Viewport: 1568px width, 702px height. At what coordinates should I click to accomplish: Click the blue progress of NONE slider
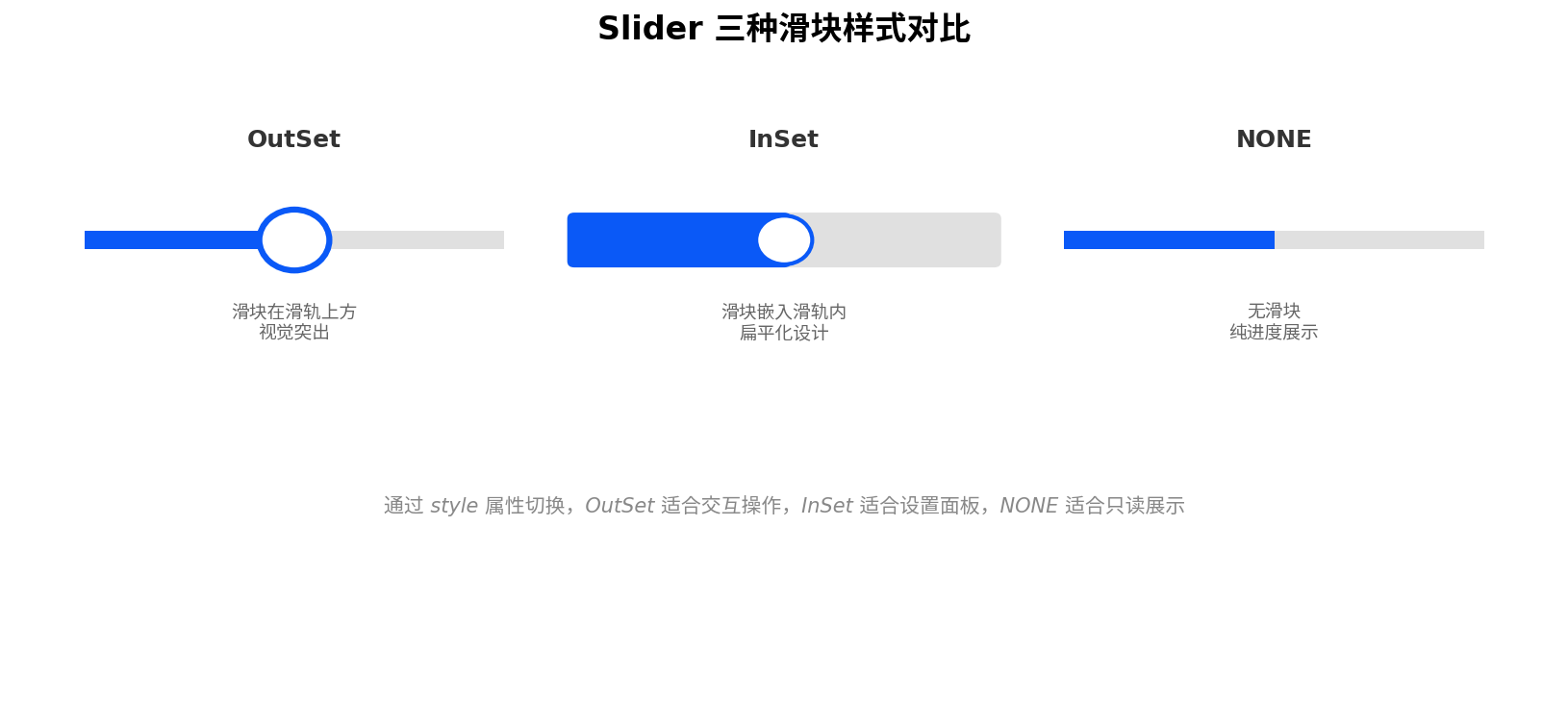point(1169,239)
